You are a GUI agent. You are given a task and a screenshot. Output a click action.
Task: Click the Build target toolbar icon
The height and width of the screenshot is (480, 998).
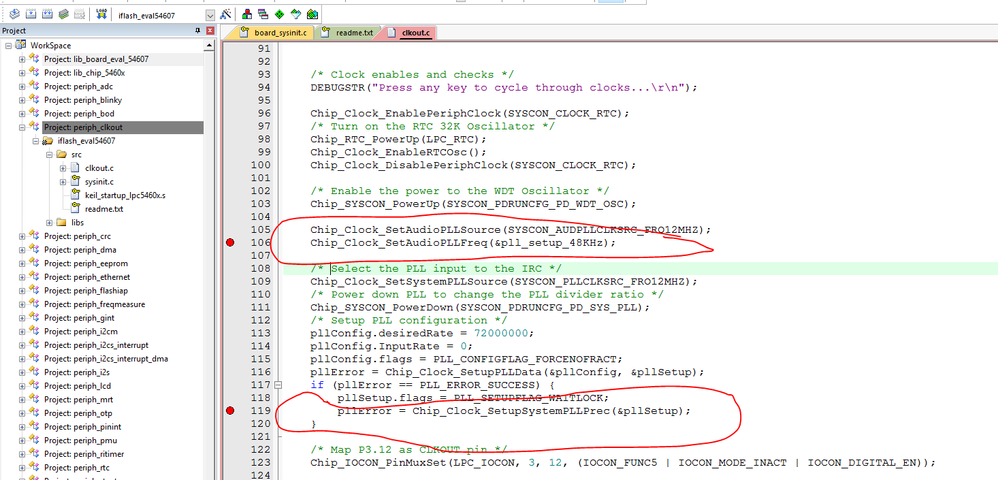pyautogui.click(x=31, y=14)
